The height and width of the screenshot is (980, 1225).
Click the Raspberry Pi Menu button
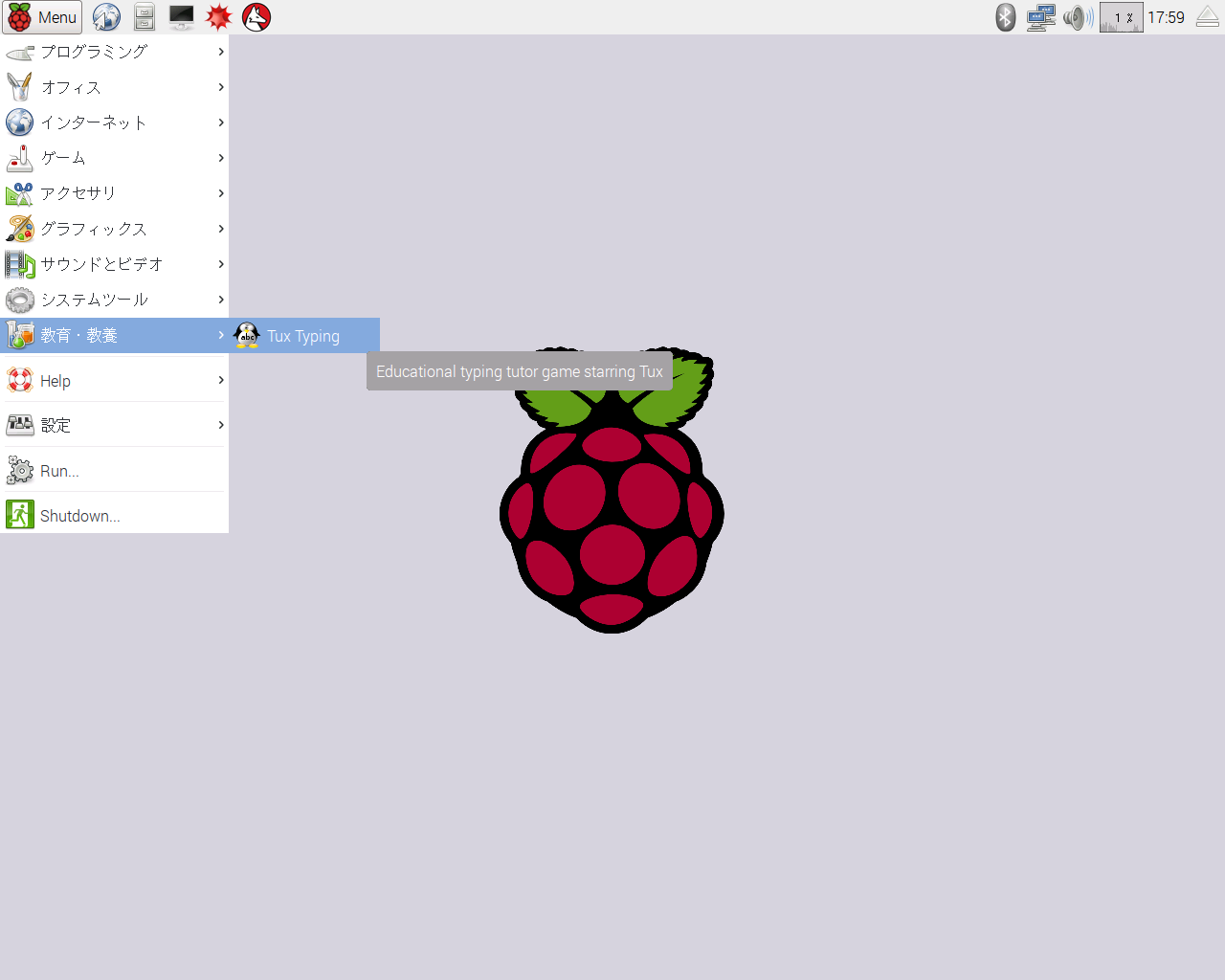click(42, 17)
